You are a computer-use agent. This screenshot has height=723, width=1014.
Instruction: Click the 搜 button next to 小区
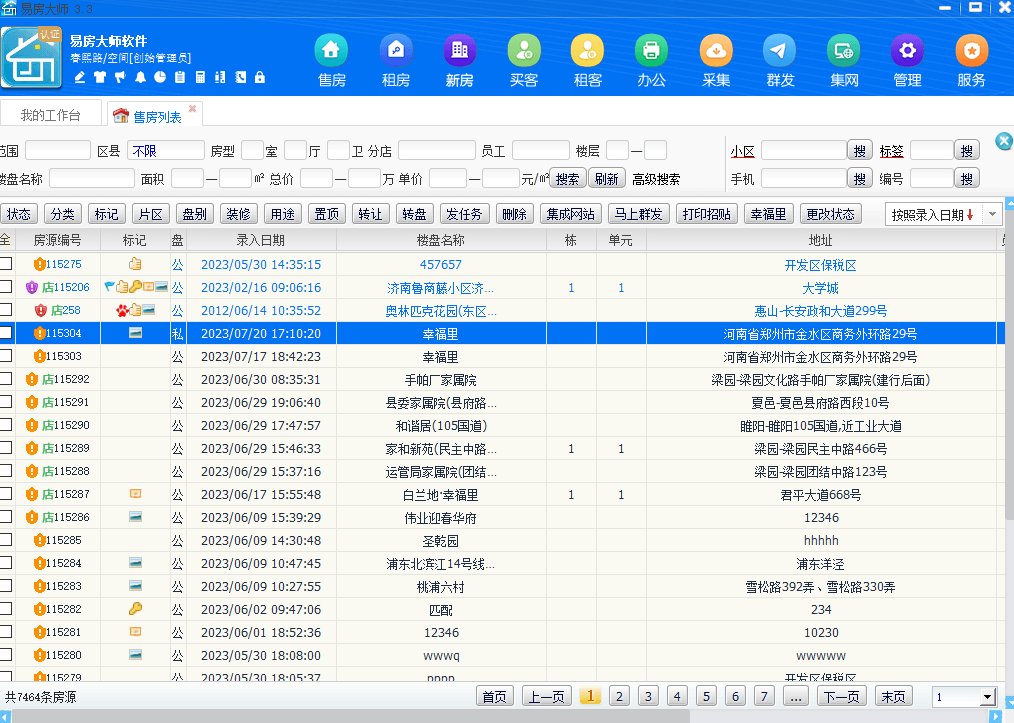[859, 151]
